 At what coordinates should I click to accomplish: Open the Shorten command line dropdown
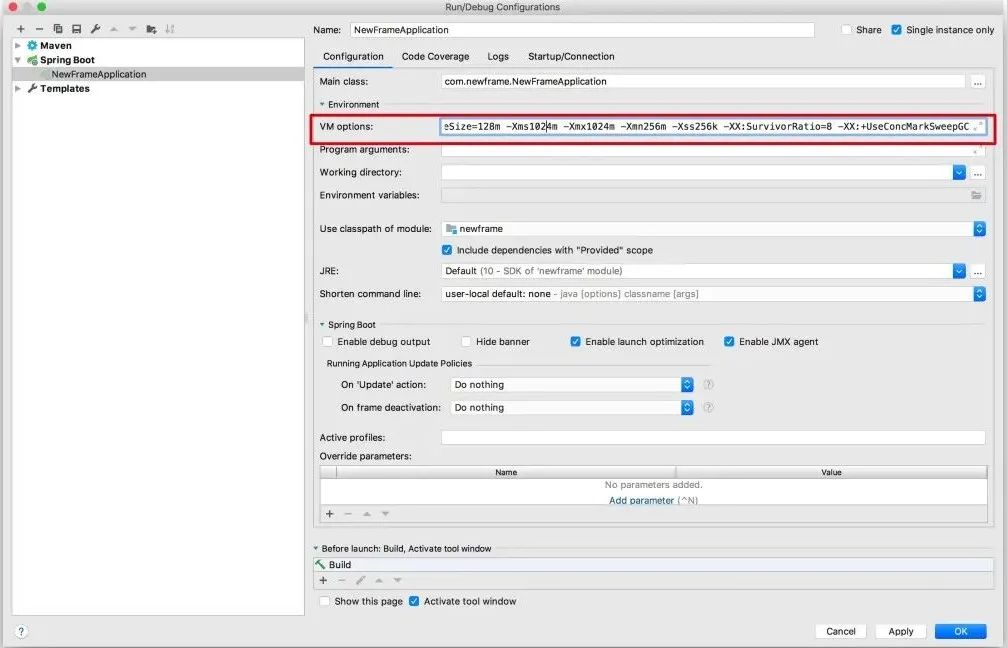coord(979,294)
